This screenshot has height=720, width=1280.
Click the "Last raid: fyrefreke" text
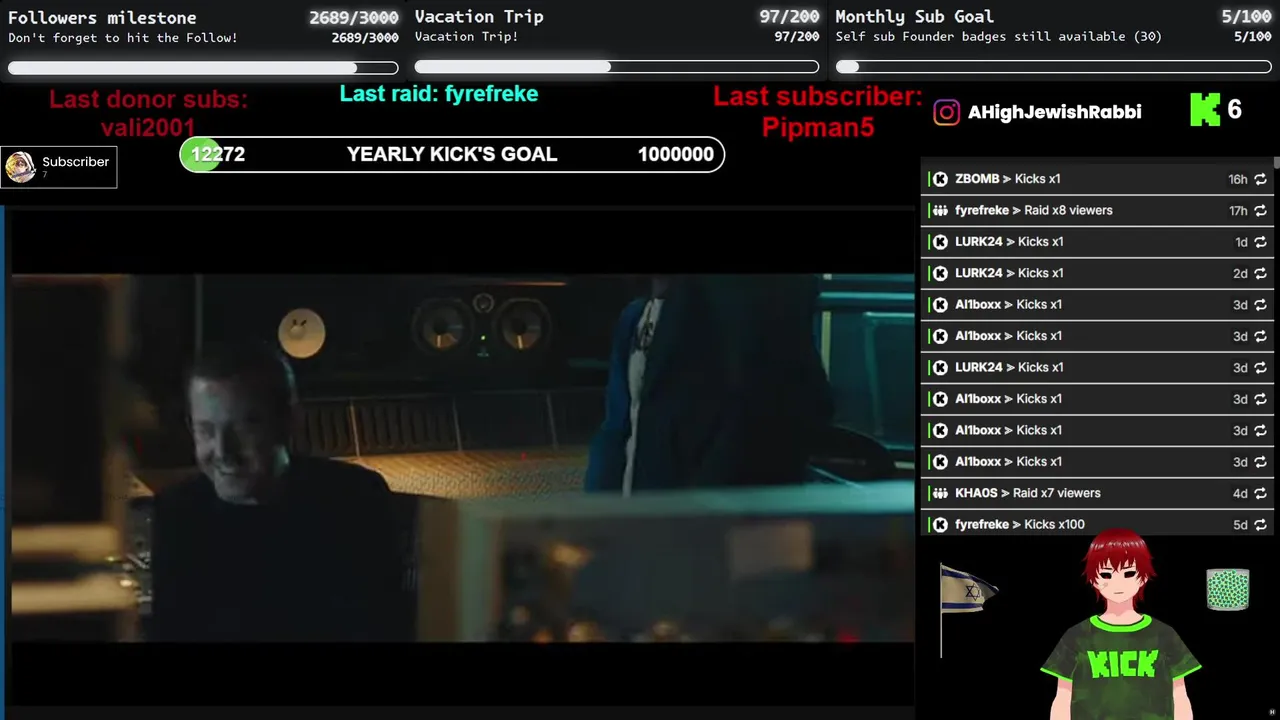[x=439, y=94]
